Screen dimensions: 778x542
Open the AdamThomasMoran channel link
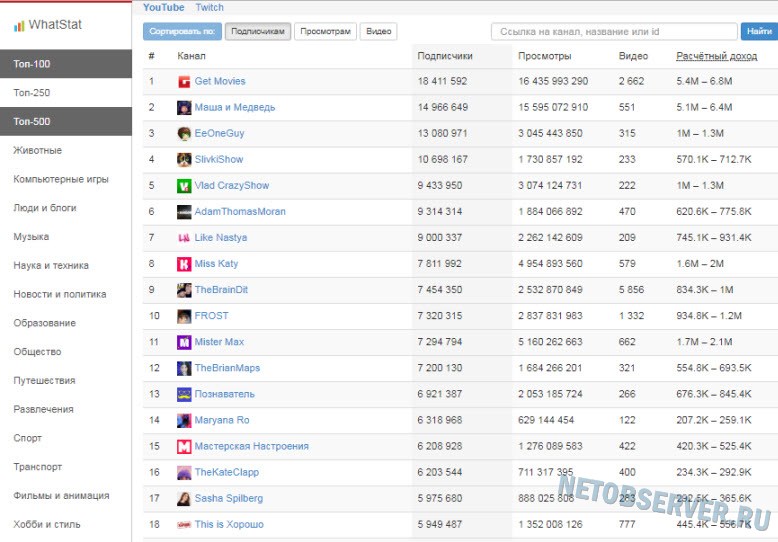point(240,212)
